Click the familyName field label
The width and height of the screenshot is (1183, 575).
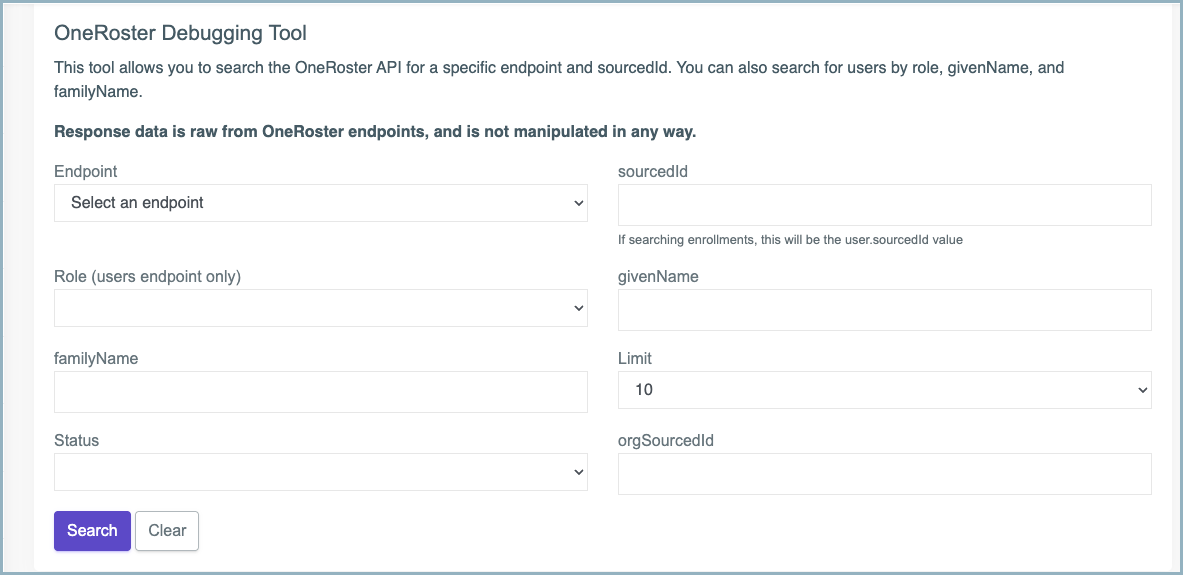coord(96,359)
